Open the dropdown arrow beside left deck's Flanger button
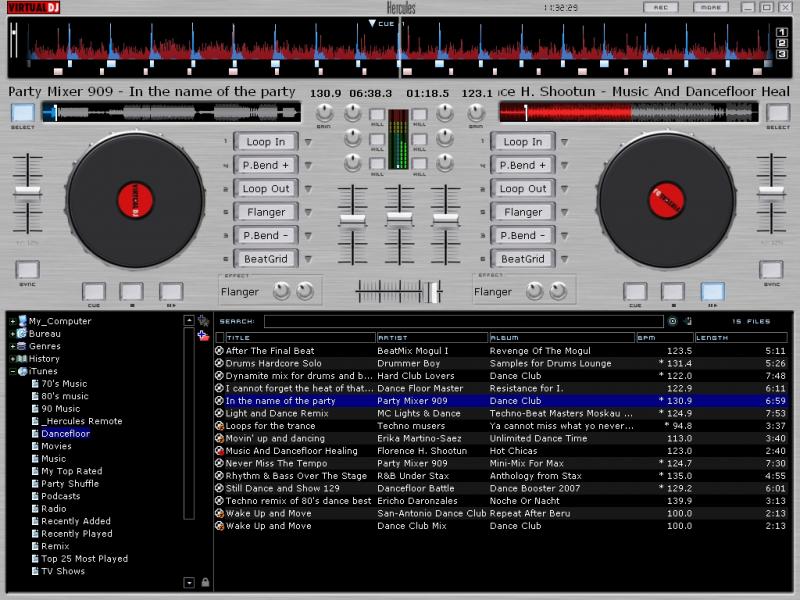Image resolution: width=800 pixels, height=600 pixels. tap(308, 212)
